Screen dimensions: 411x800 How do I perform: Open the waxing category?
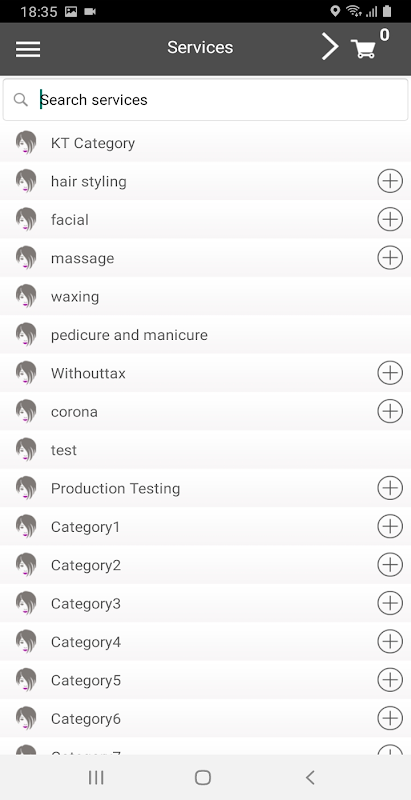point(206,296)
